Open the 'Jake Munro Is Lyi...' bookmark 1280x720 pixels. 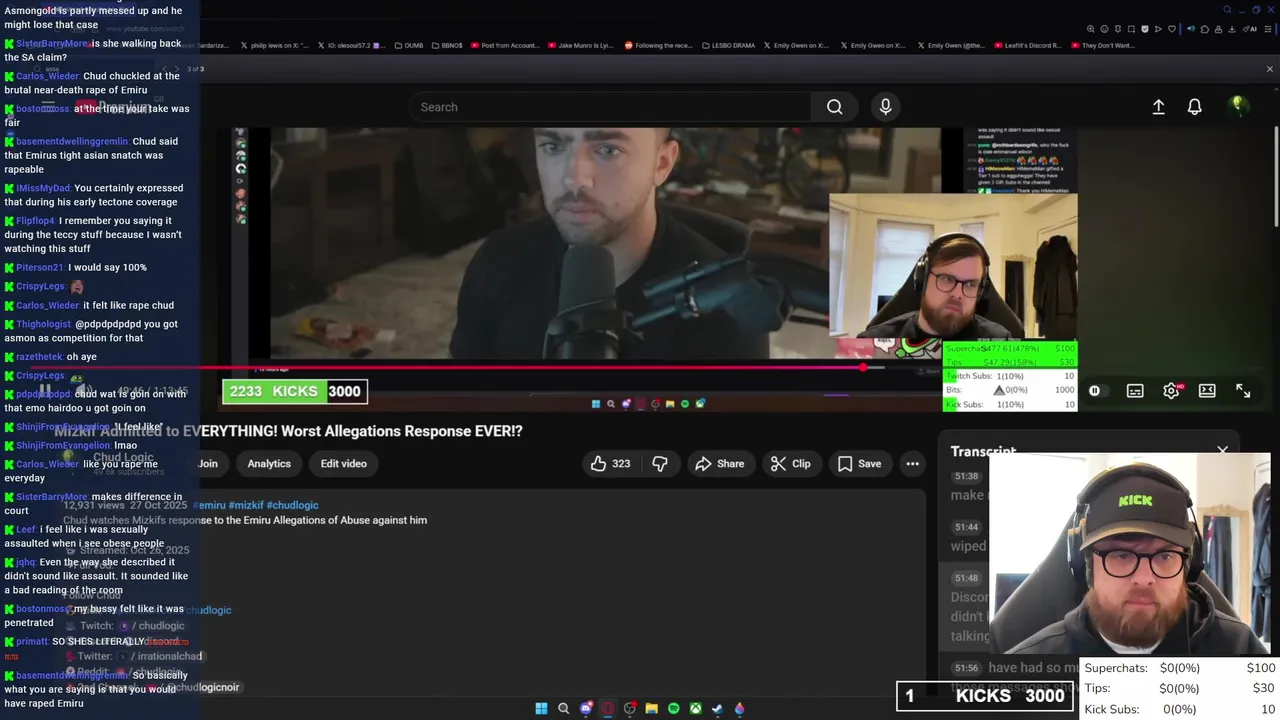click(x=581, y=45)
